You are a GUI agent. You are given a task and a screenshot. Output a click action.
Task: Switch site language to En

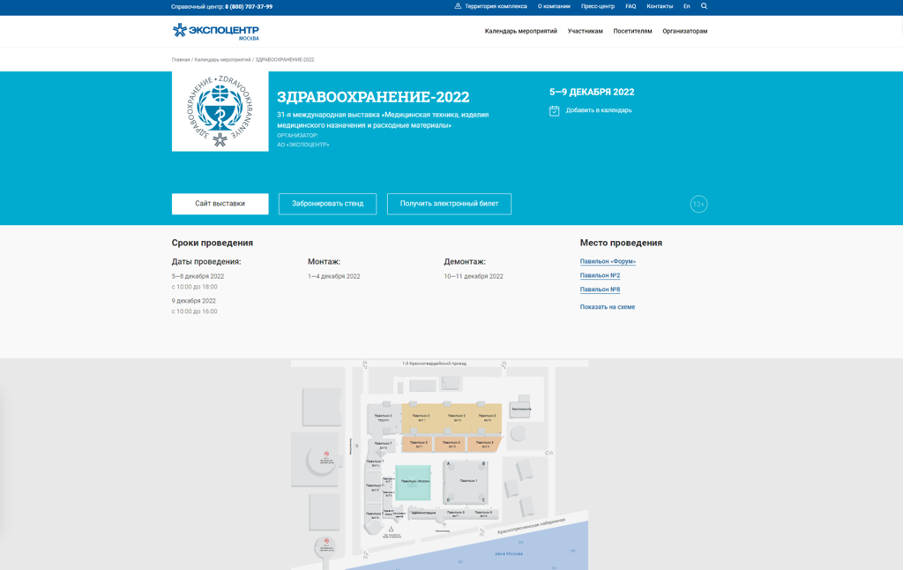click(687, 6)
